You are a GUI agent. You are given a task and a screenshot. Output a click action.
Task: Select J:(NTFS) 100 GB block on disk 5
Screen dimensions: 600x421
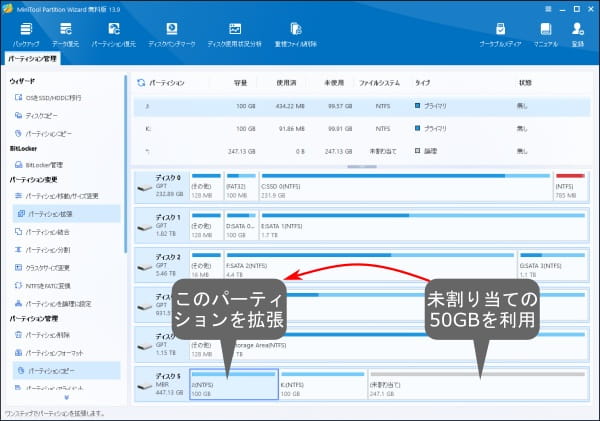click(x=234, y=385)
